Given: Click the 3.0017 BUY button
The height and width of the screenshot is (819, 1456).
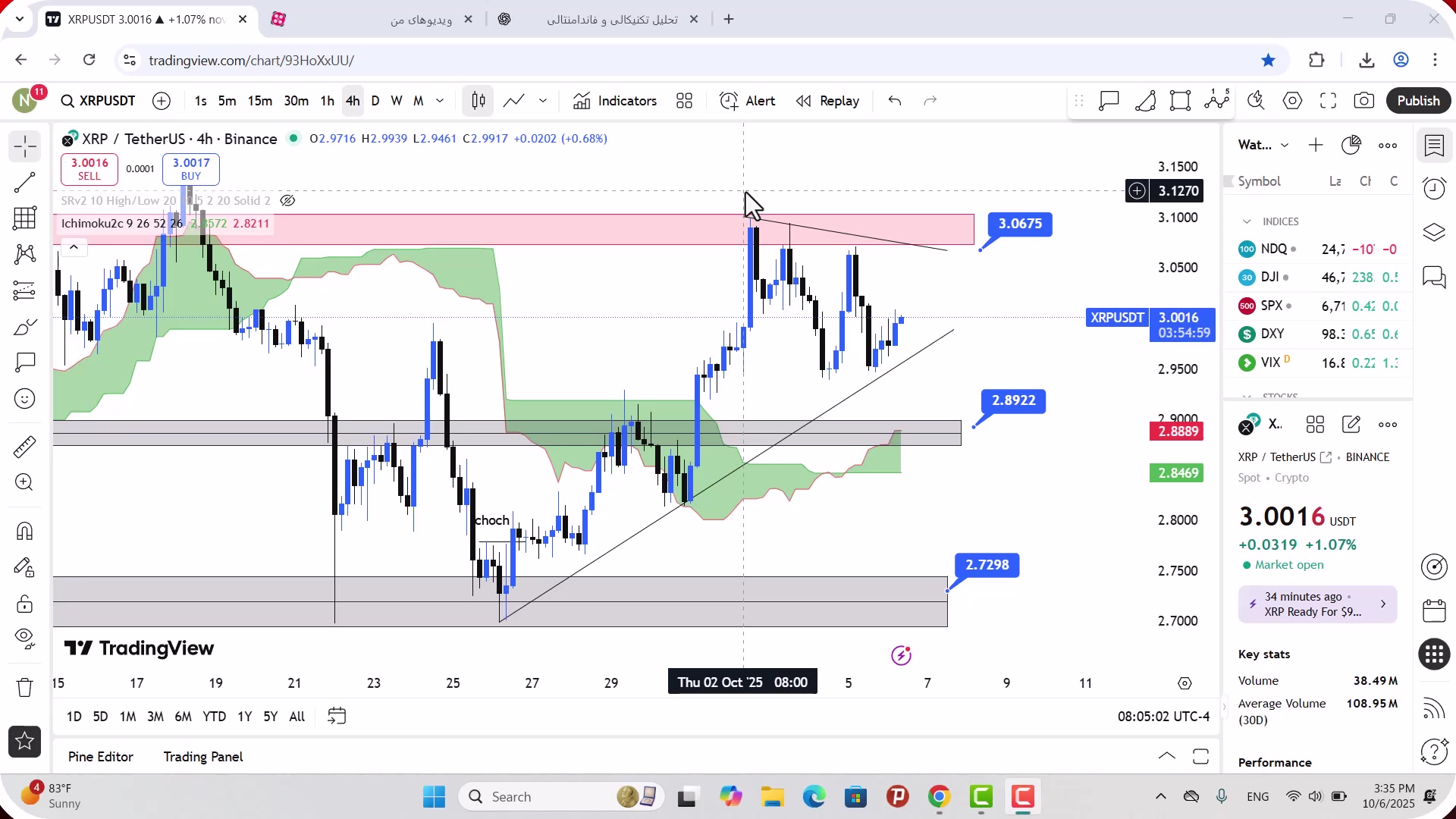Looking at the screenshot, I should pos(191,169).
